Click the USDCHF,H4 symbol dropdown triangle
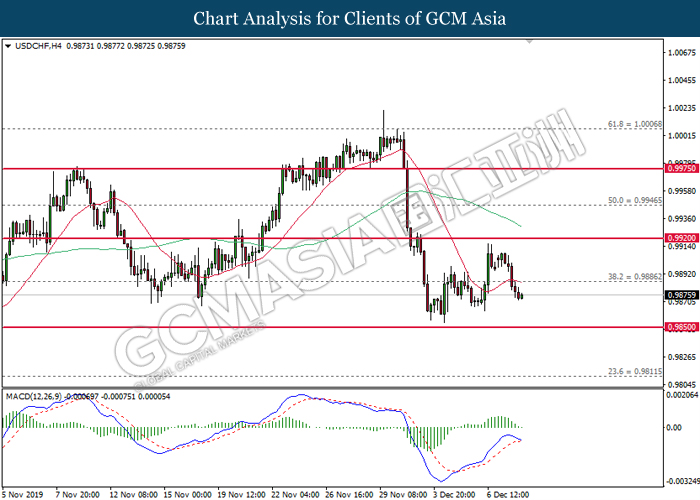700x500 pixels. tap(8, 46)
